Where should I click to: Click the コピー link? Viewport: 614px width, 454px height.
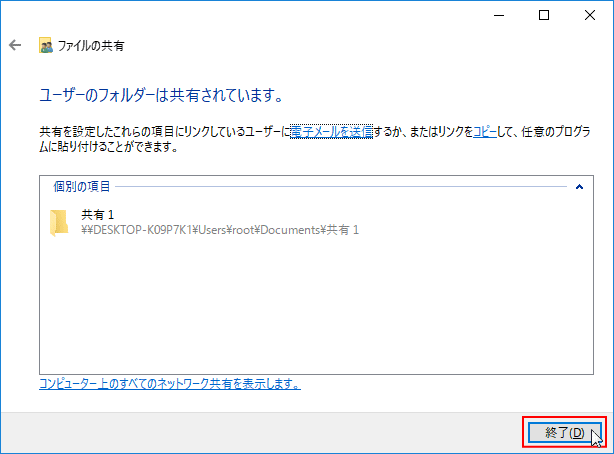coord(485,132)
